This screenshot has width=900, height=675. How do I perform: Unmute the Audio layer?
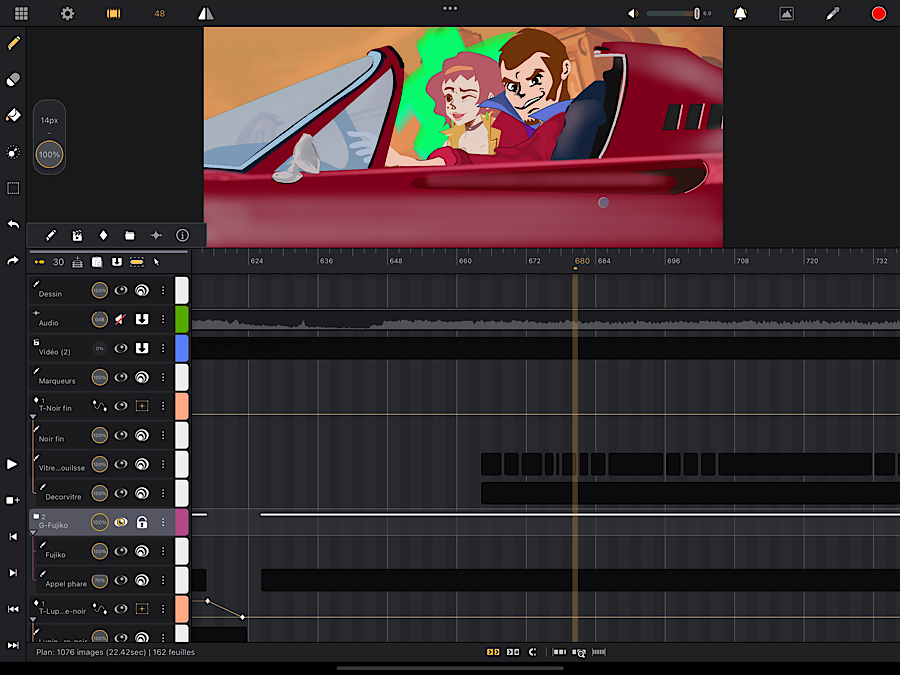[x=121, y=319]
